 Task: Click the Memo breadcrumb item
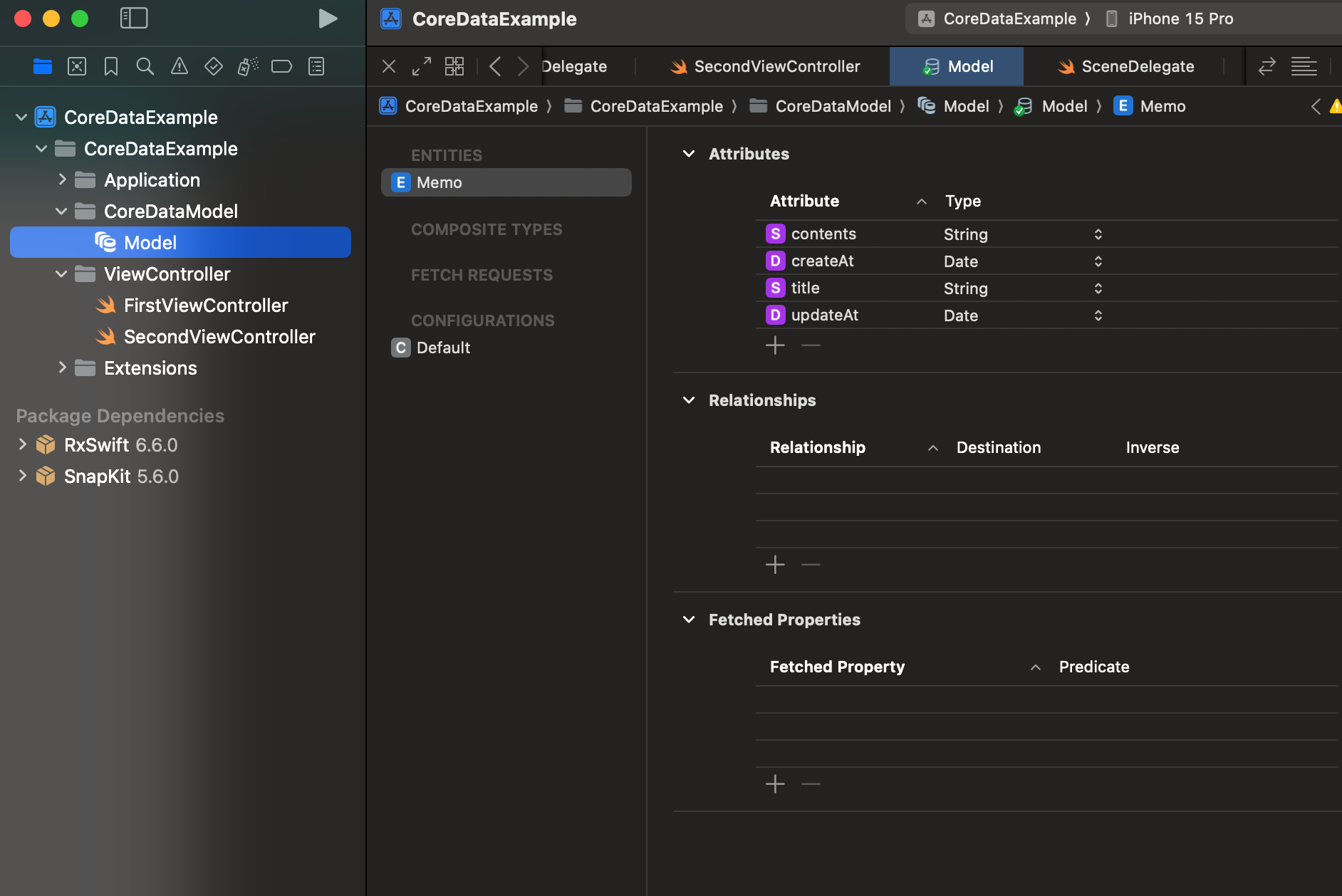1150,106
